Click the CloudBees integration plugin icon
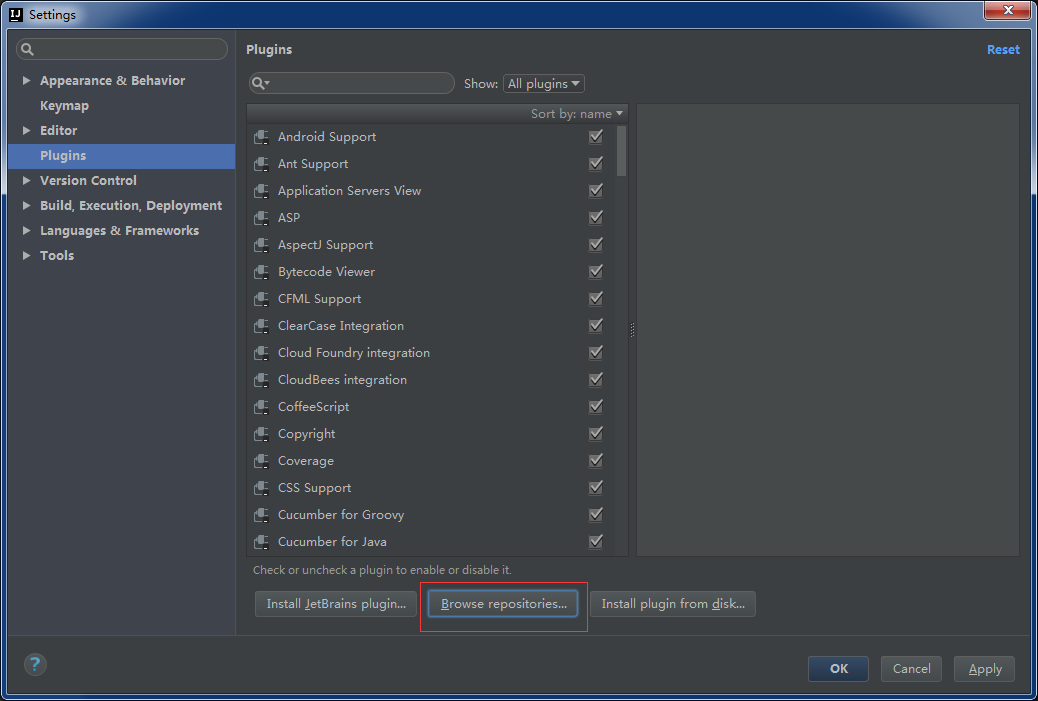The height and width of the screenshot is (701, 1038). coord(261,380)
